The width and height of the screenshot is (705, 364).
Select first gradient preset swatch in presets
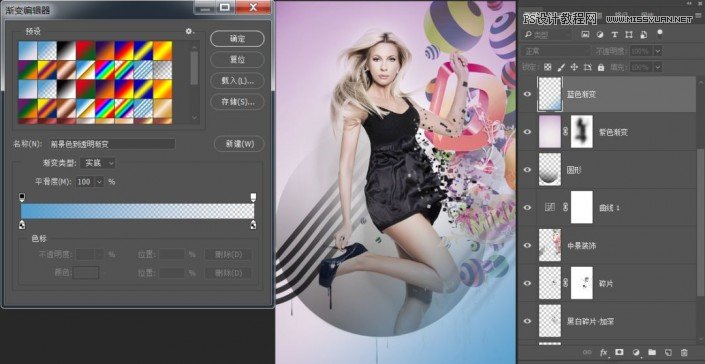coord(27,50)
